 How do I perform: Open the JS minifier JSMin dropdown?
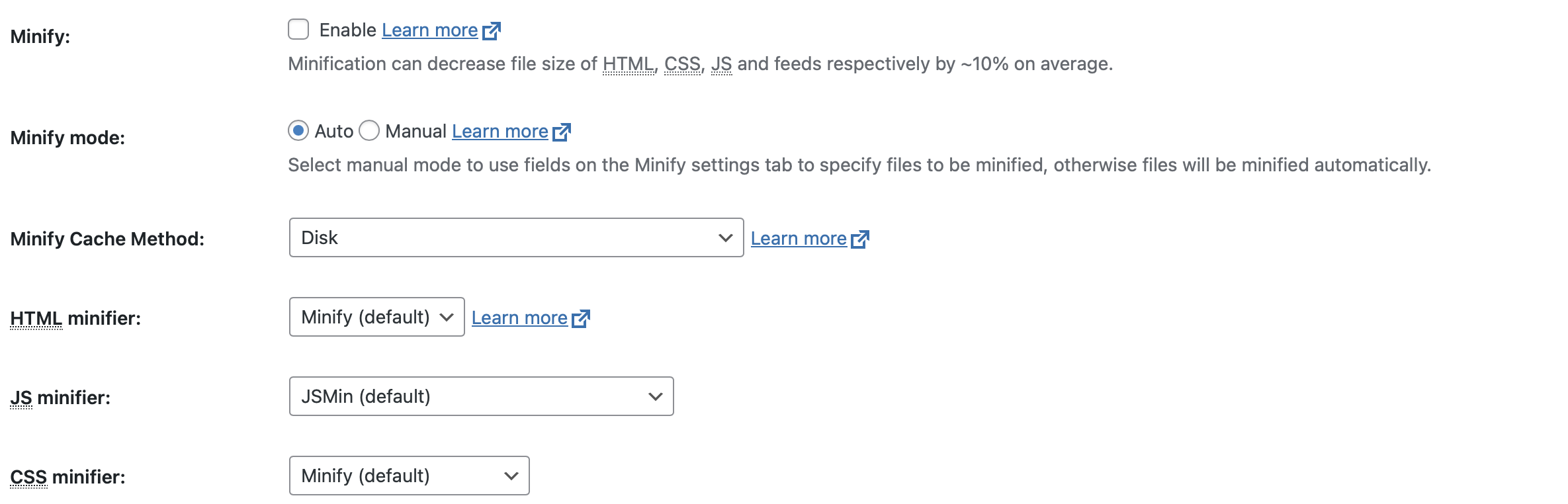click(482, 396)
